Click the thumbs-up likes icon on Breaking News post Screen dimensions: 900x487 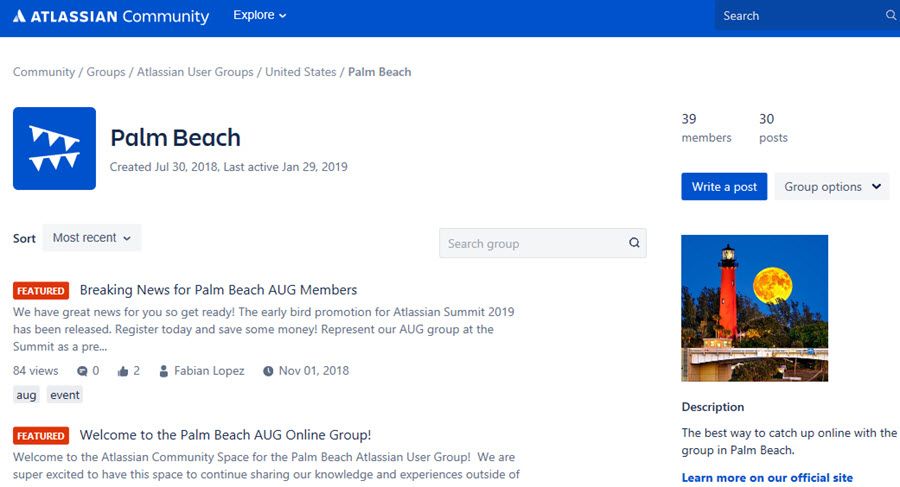pos(123,371)
